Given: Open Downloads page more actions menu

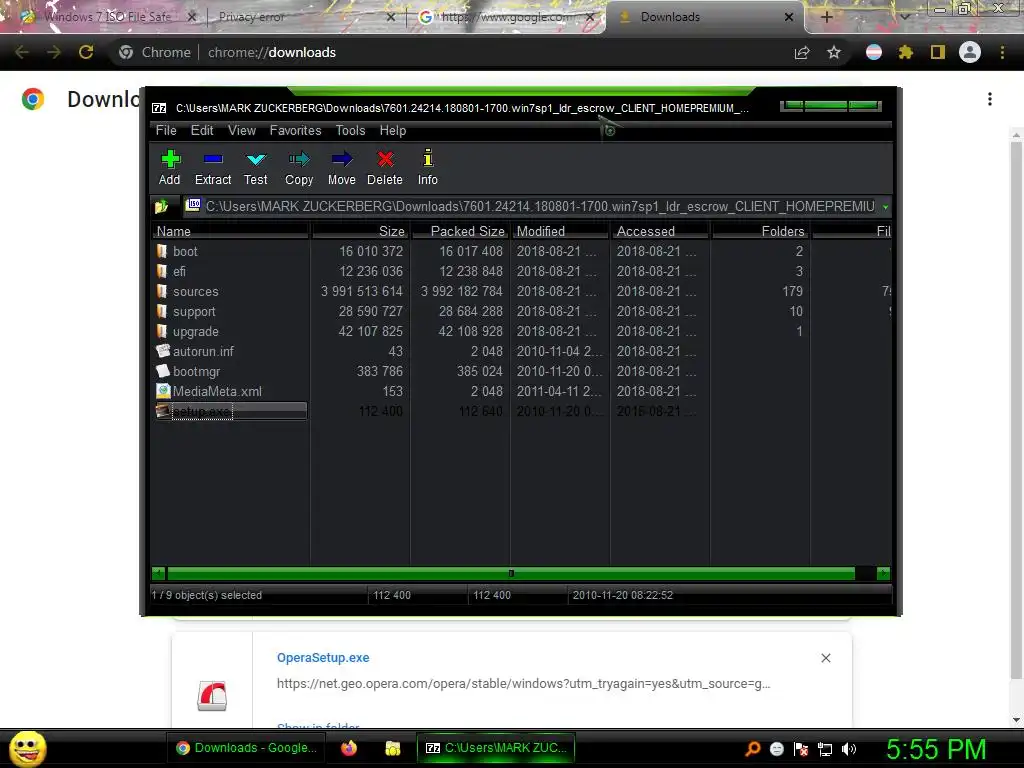Looking at the screenshot, I should pos(990,99).
